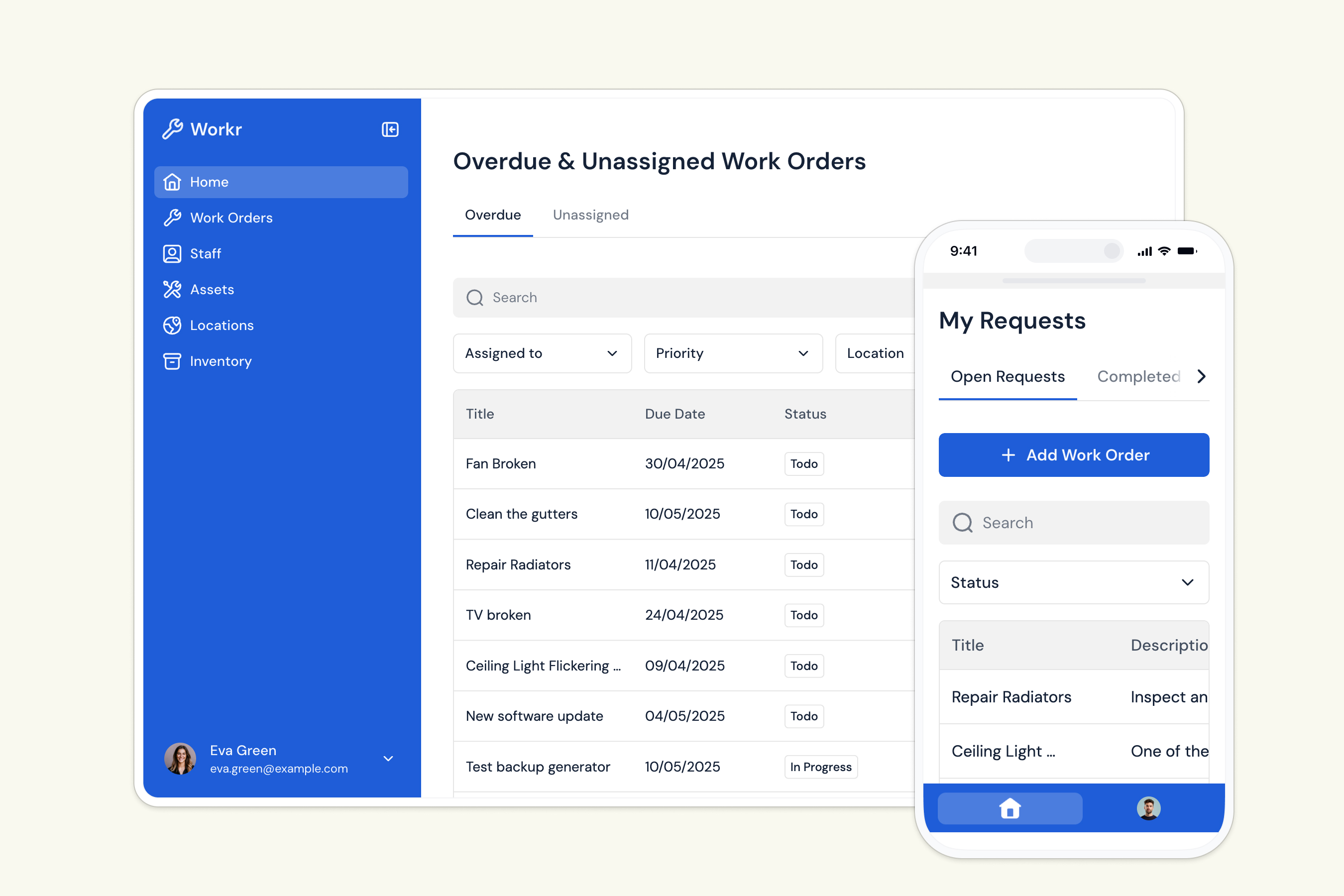
Task: Click the phone Title column header
Action: pyautogui.click(x=967, y=645)
